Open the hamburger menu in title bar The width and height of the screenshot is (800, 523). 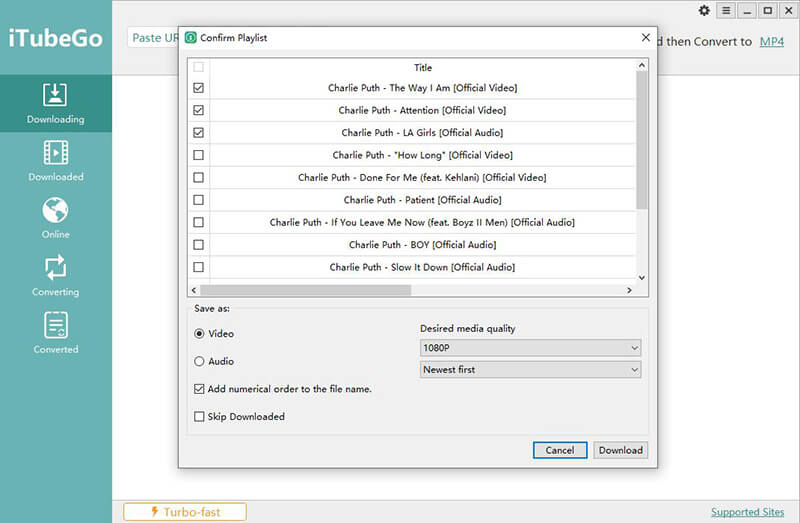(726, 11)
